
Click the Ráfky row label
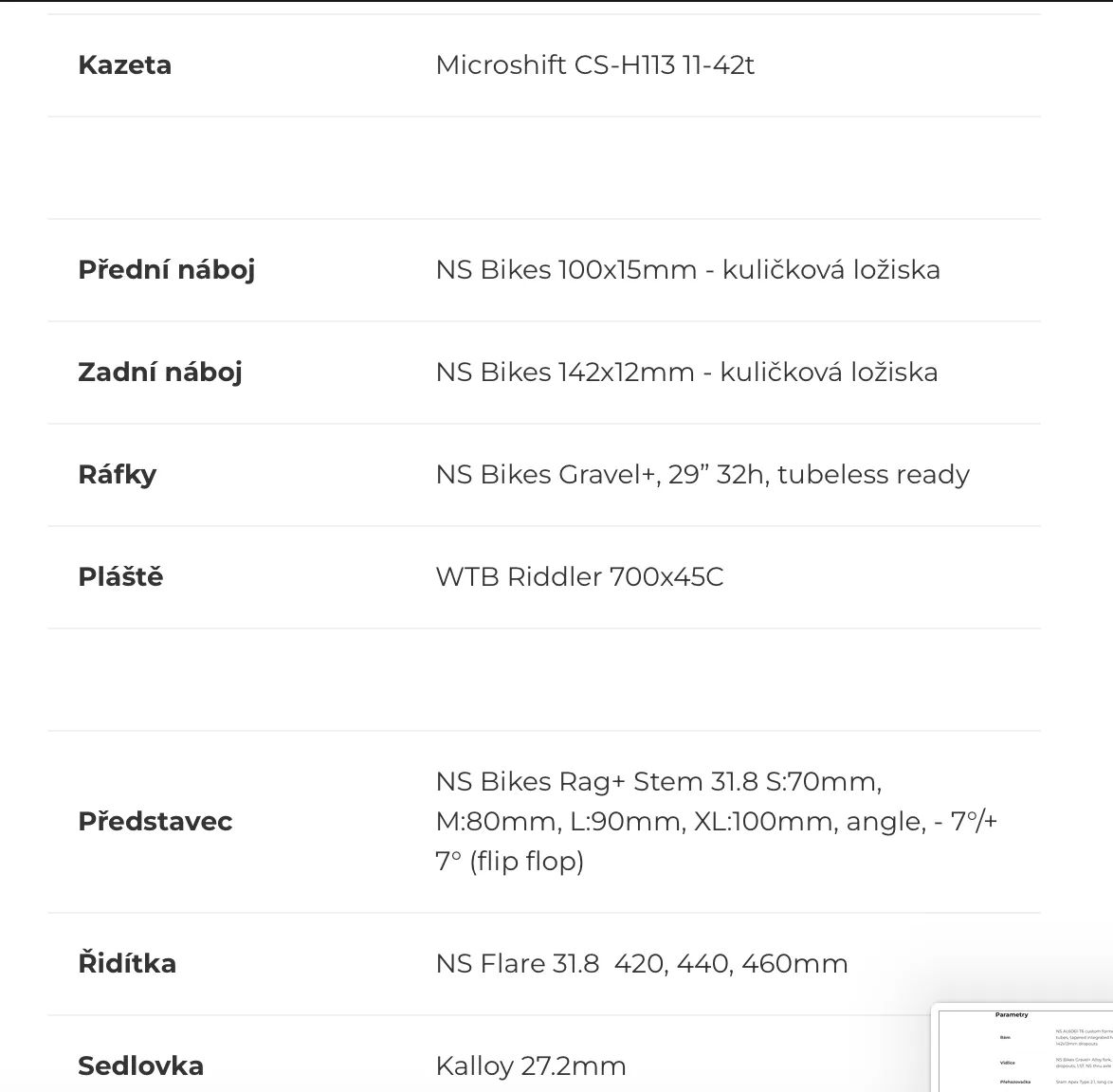[117, 475]
